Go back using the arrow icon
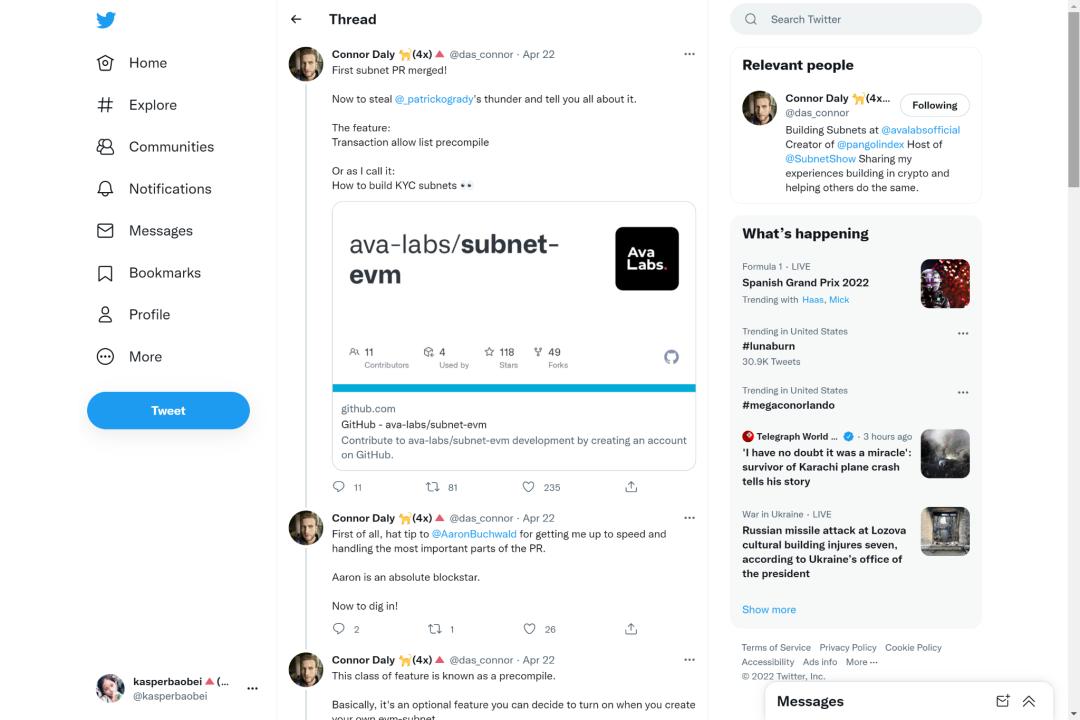 pos(296,19)
